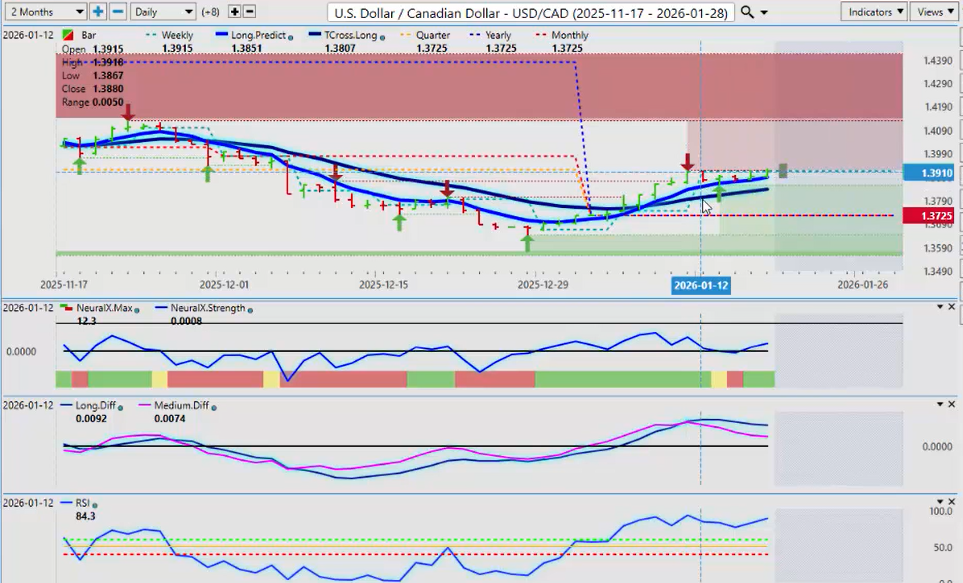Click the blue minus zoom-out button
This screenshot has height=583, width=963.
117,12
